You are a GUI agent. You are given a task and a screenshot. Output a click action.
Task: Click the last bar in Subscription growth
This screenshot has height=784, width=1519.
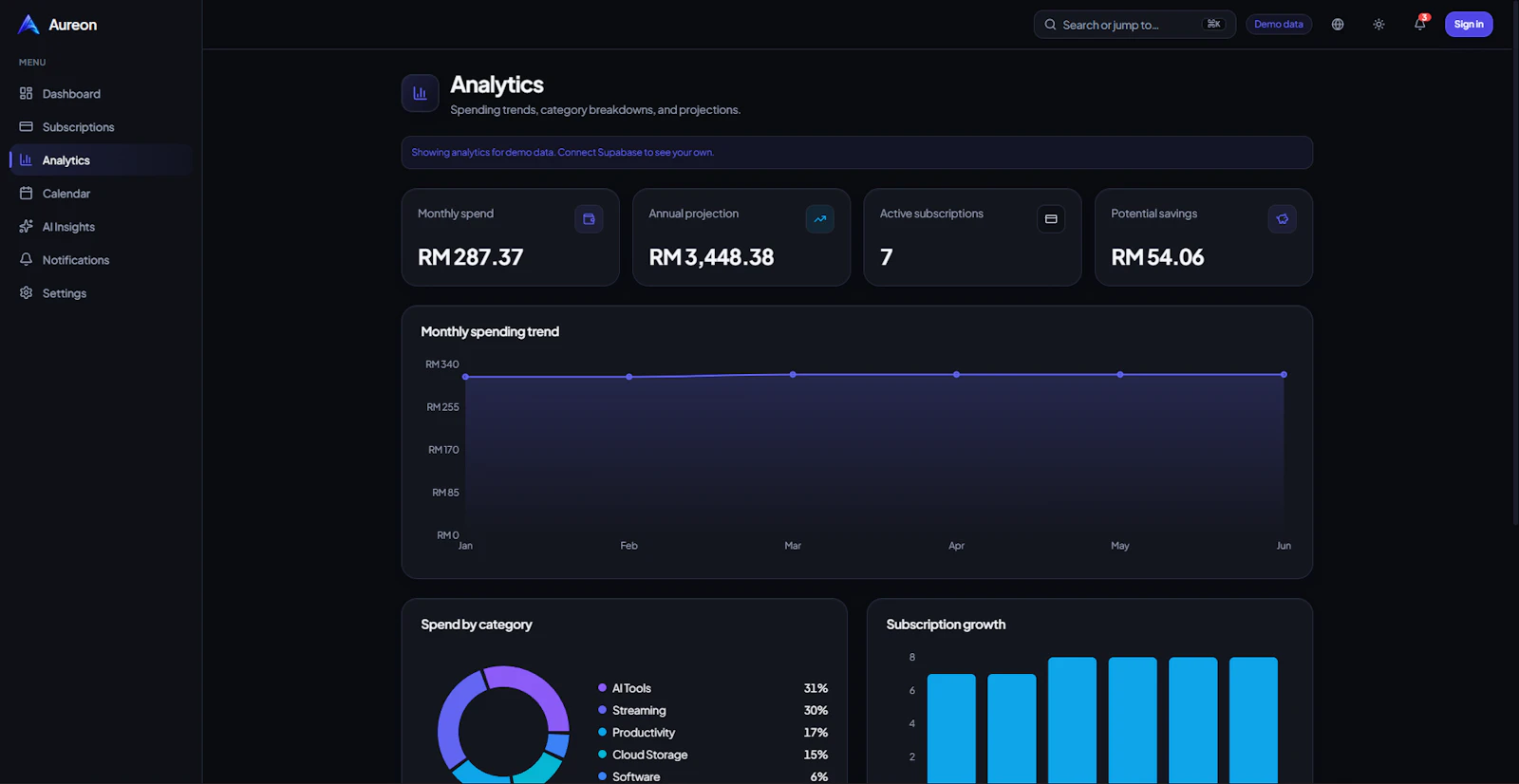1253,720
